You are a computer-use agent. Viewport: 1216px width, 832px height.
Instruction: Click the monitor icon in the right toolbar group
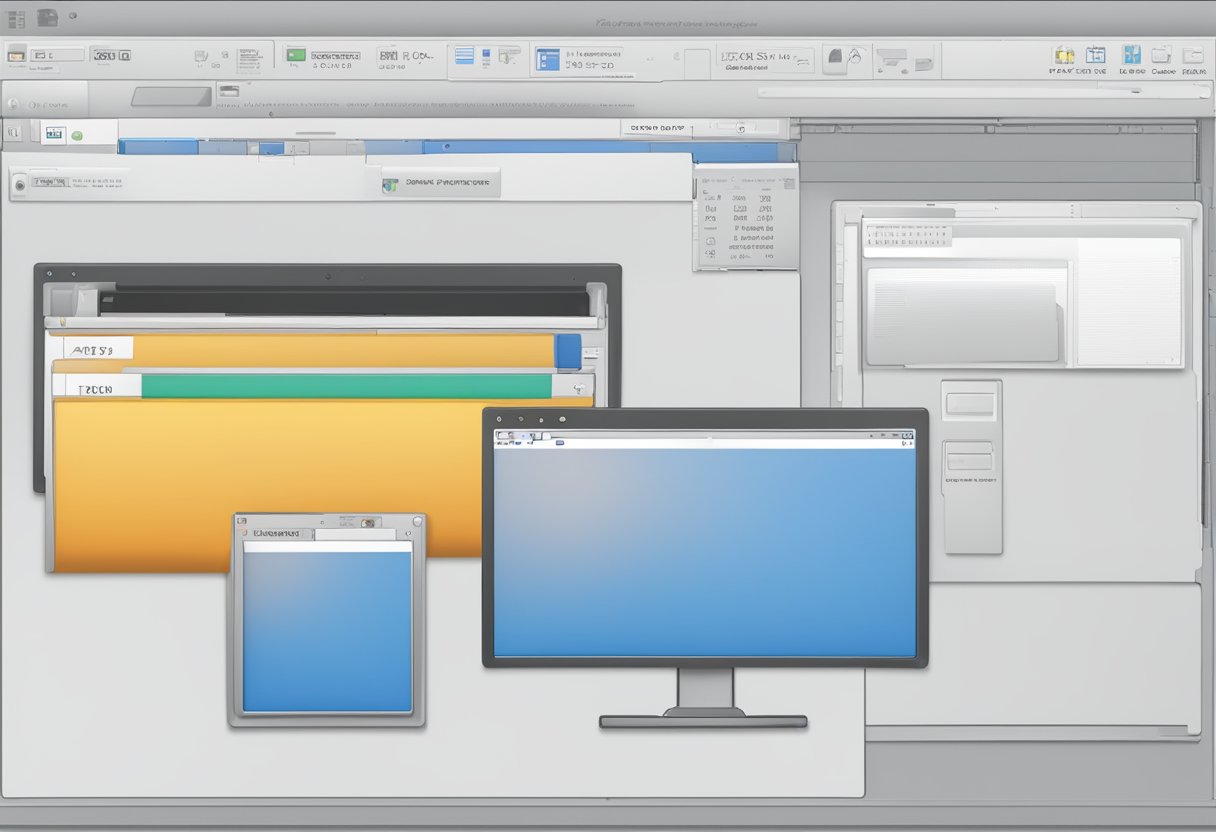[891, 60]
